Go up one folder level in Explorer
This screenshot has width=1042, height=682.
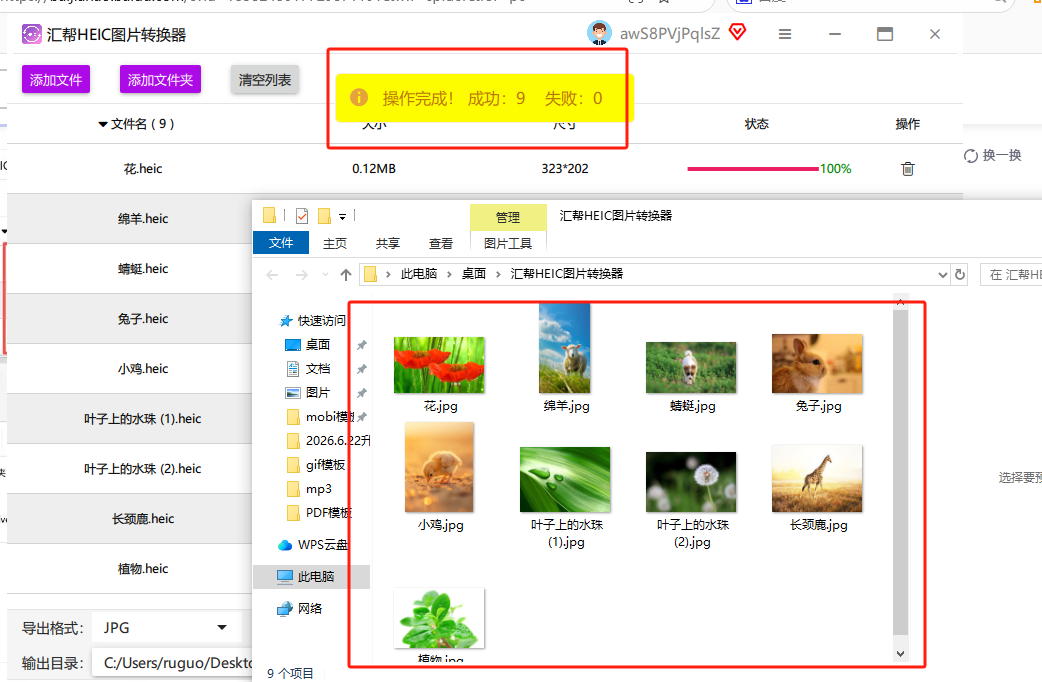[346, 275]
